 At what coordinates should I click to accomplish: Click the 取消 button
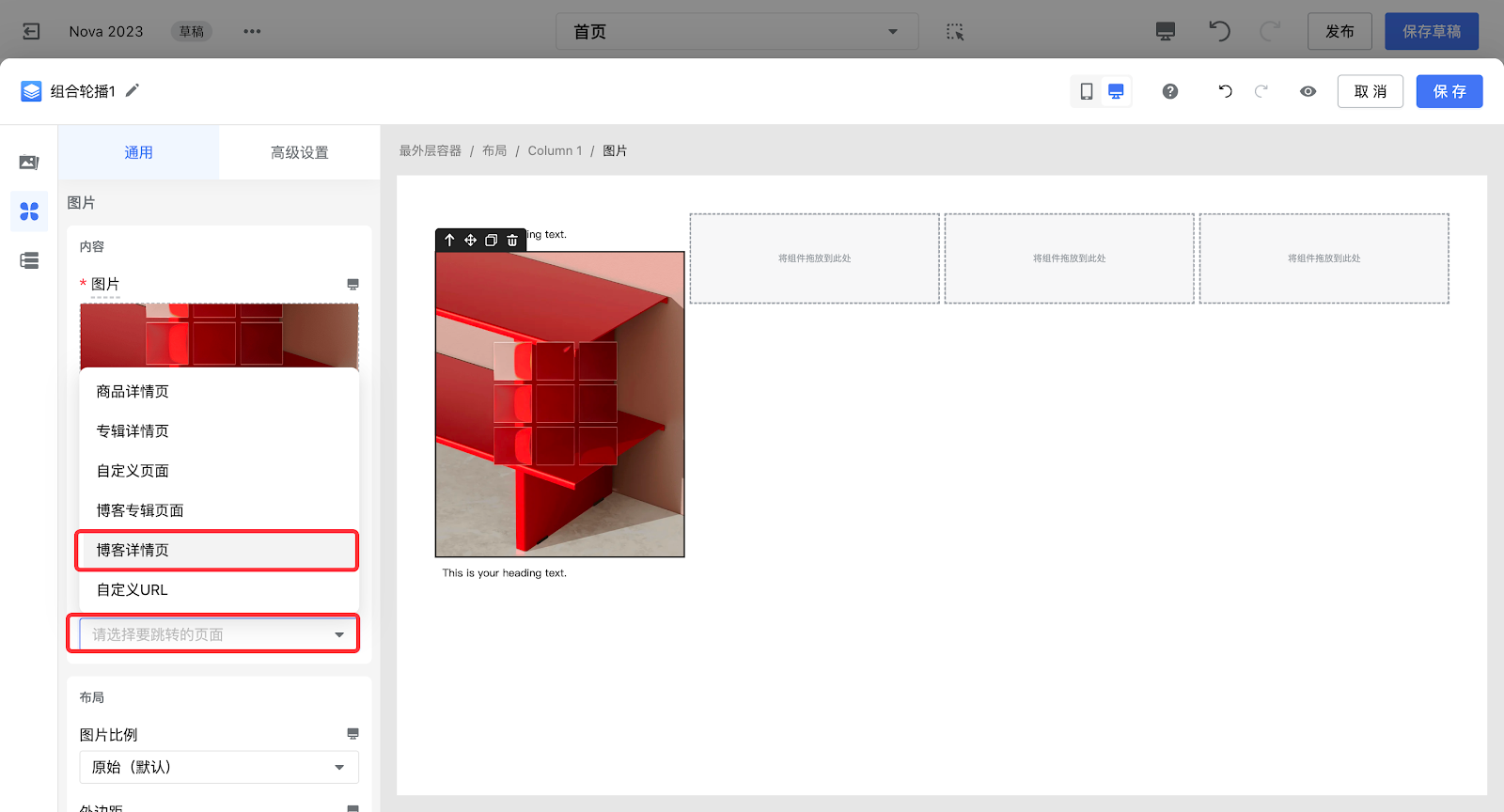1370,91
